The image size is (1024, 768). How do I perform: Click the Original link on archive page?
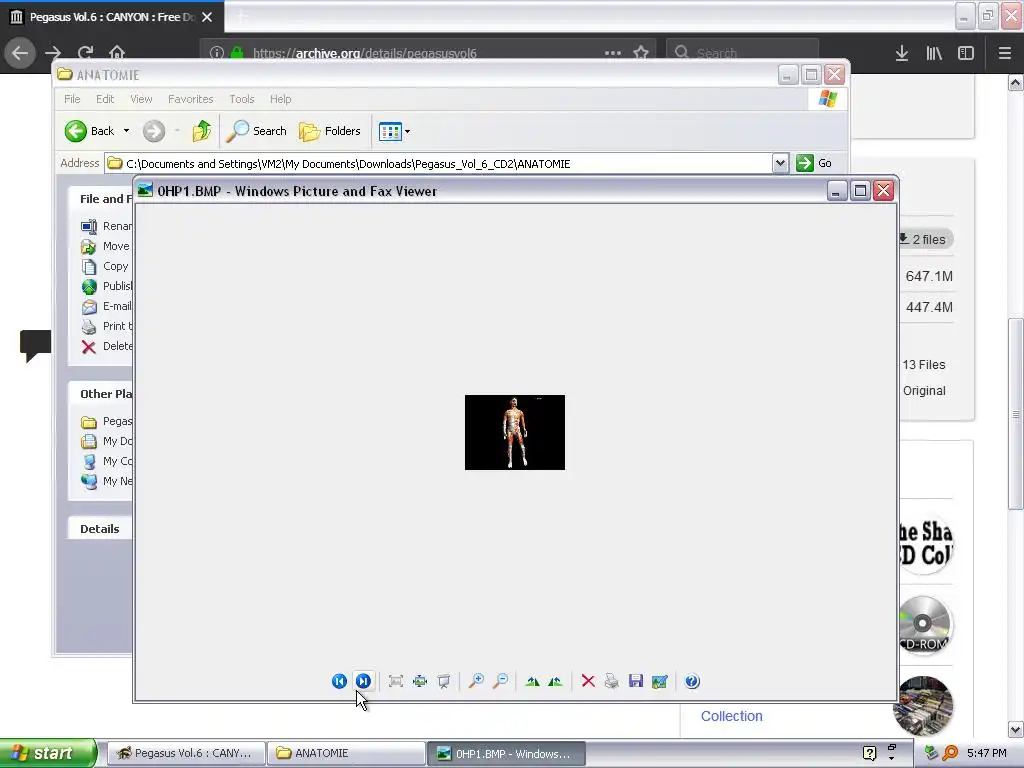click(x=924, y=391)
